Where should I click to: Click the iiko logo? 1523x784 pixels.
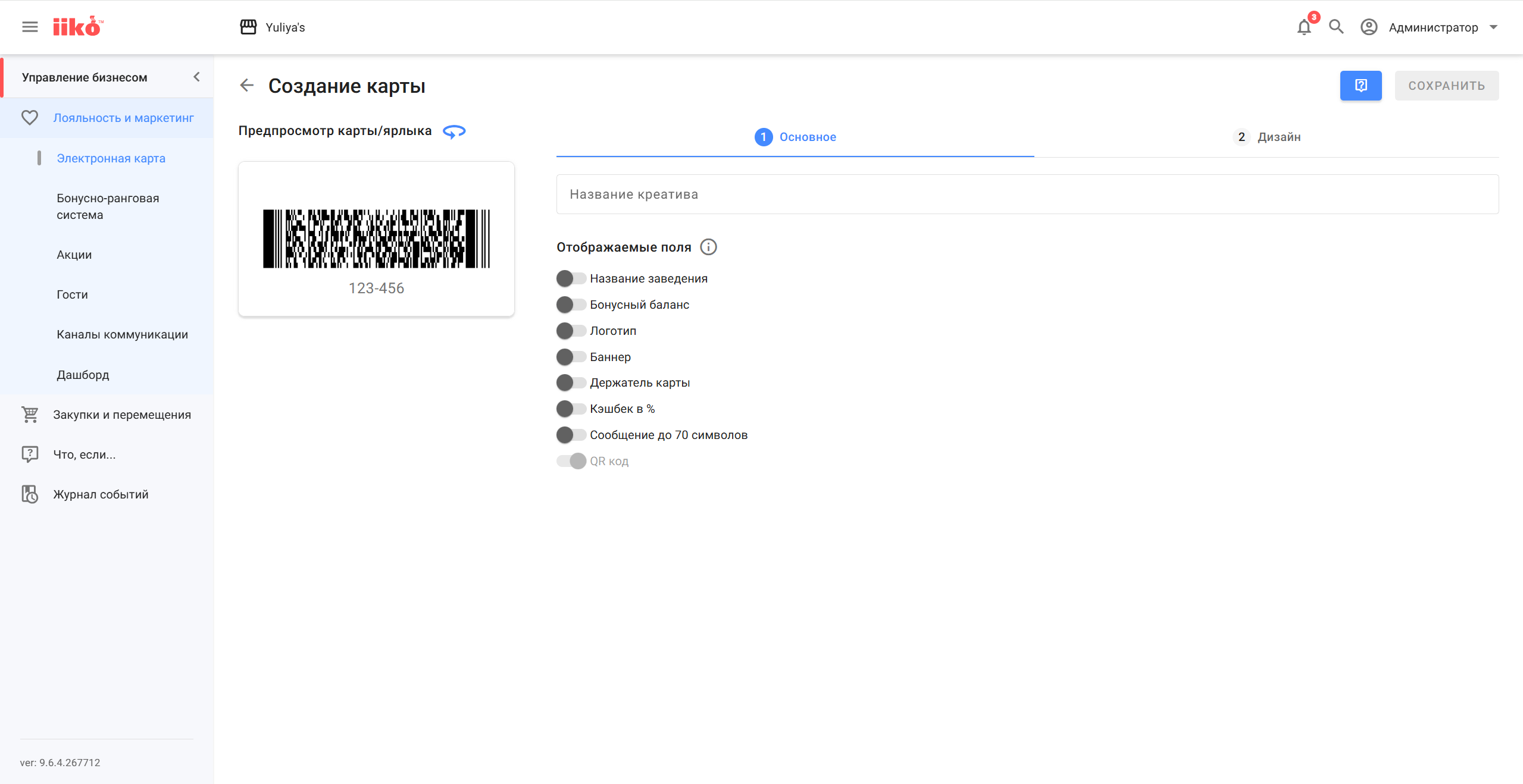tap(78, 26)
